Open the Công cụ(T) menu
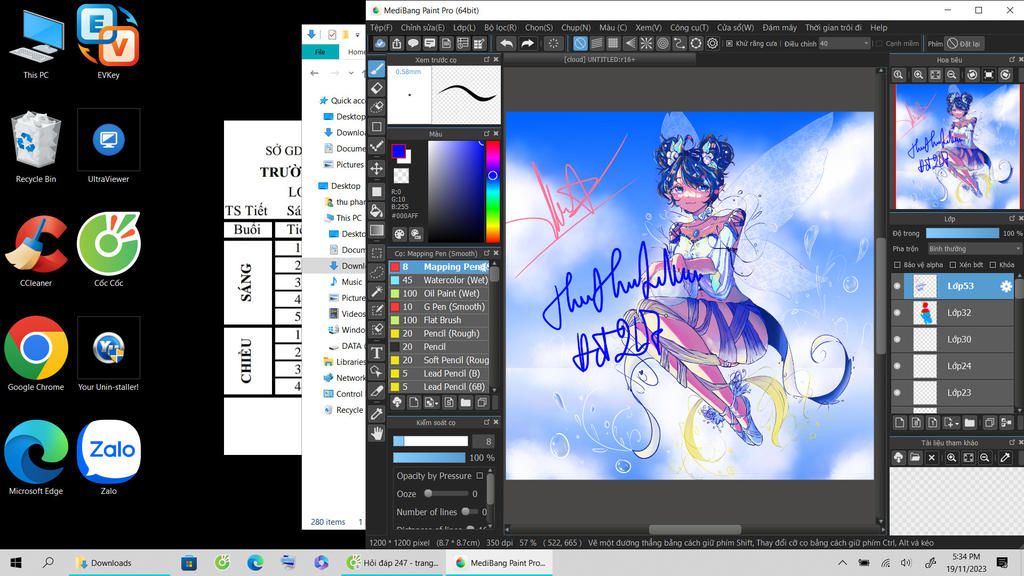This screenshot has width=1024, height=576. tap(689, 27)
